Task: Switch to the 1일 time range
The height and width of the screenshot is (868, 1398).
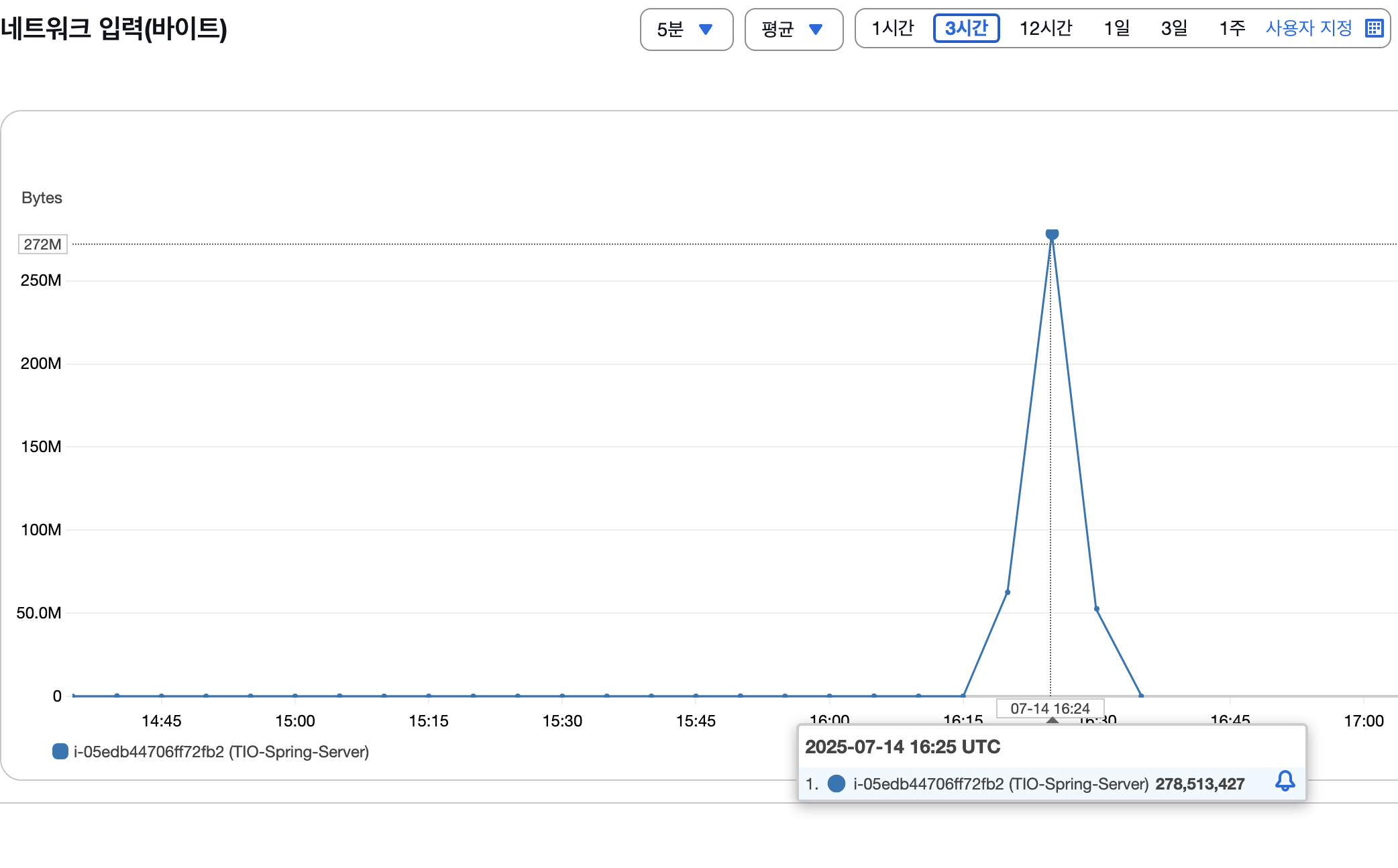Action: (1117, 28)
